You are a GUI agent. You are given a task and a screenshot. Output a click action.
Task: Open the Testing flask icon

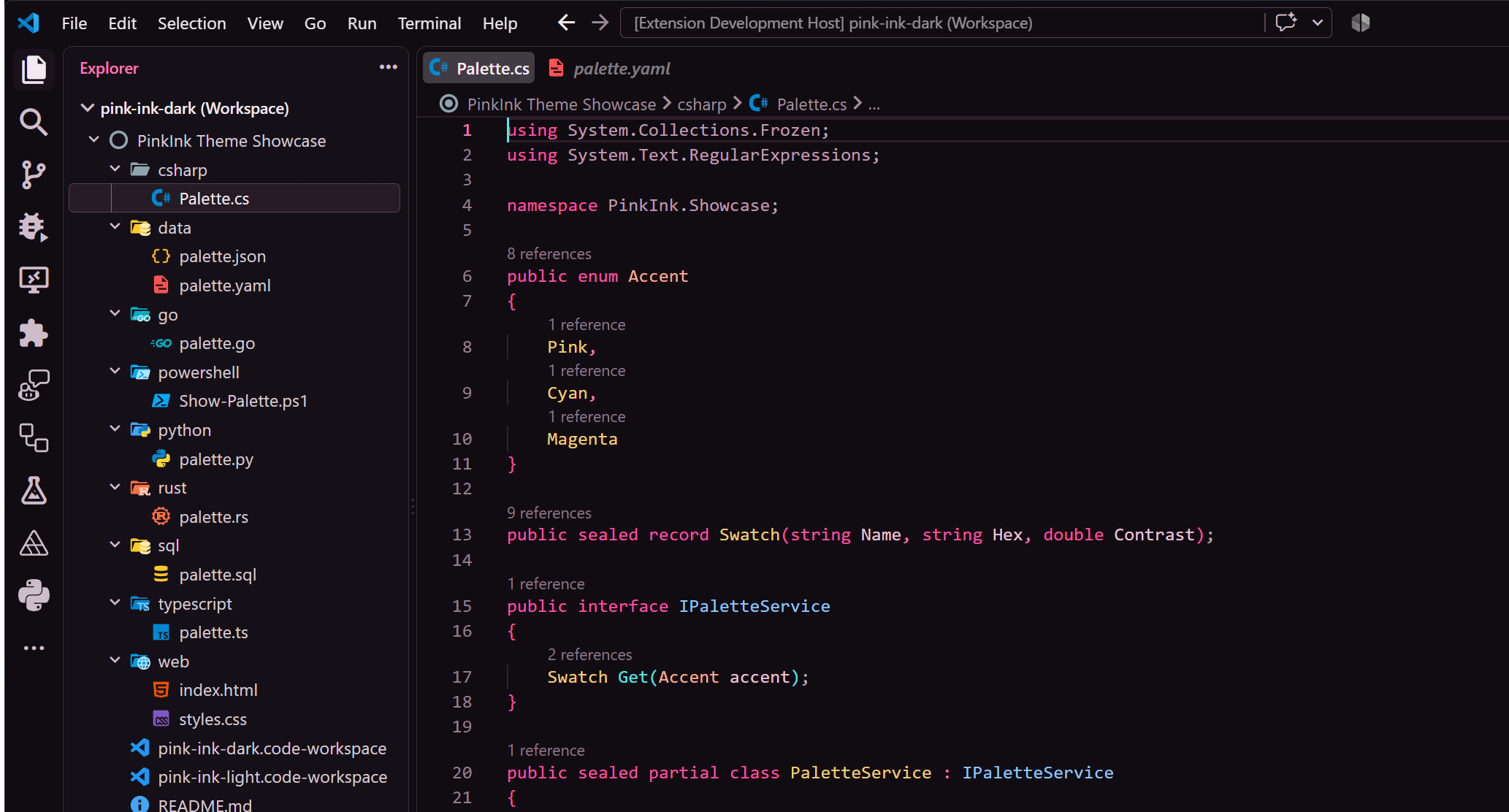pyautogui.click(x=34, y=491)
